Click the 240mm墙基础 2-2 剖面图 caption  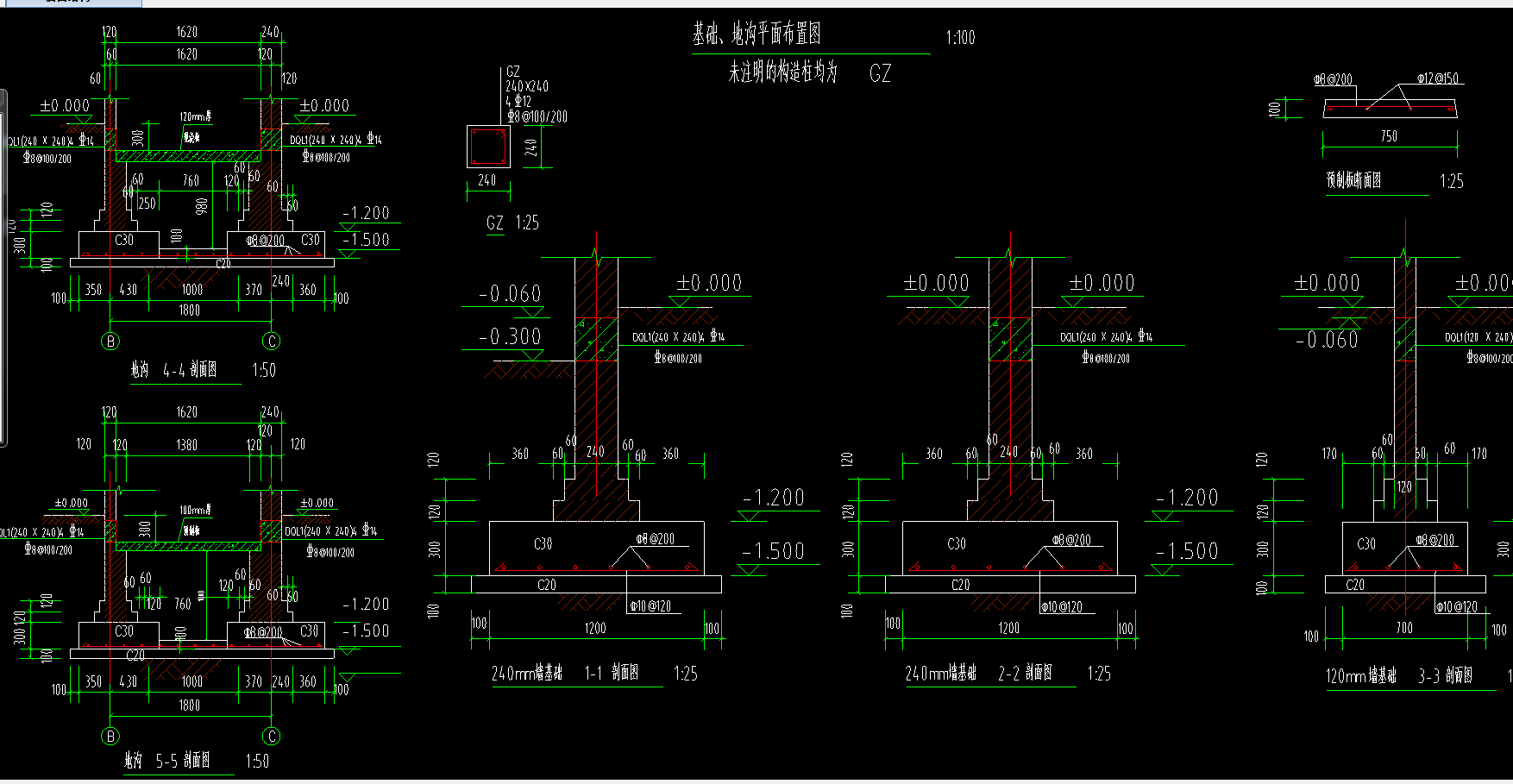pos(979,674)
